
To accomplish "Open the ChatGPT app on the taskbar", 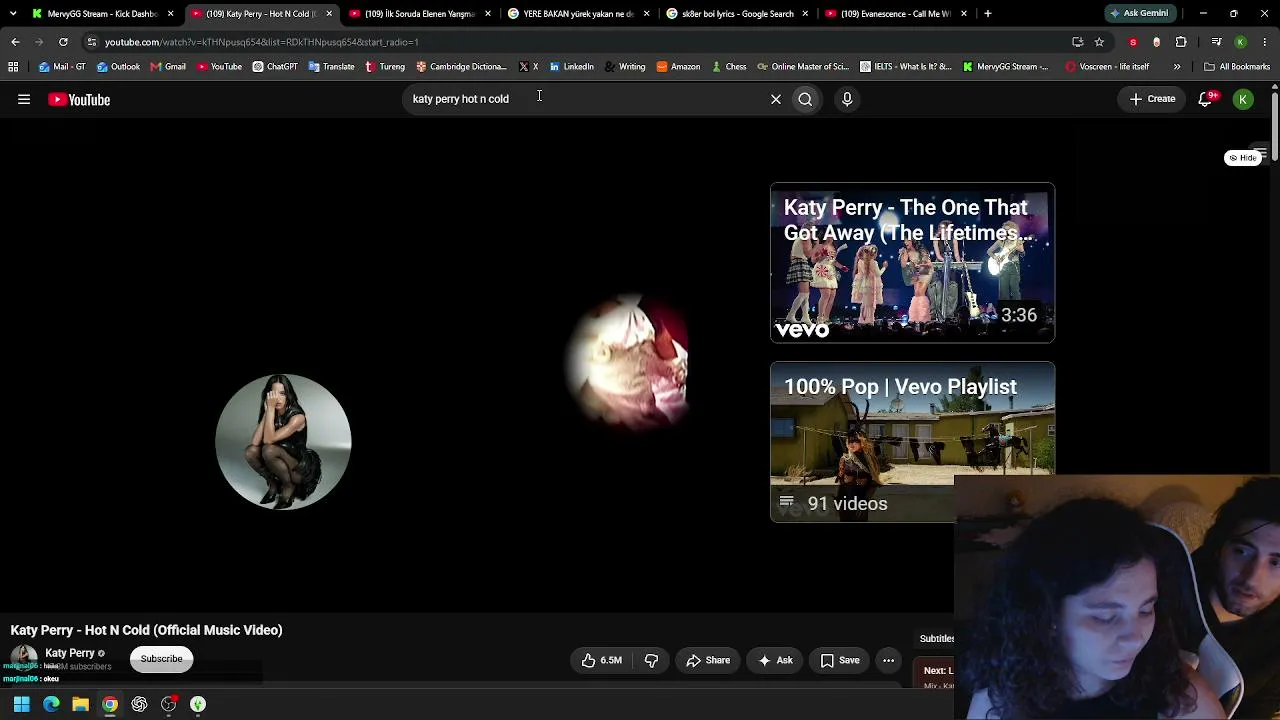I will (x=139, y=704).
